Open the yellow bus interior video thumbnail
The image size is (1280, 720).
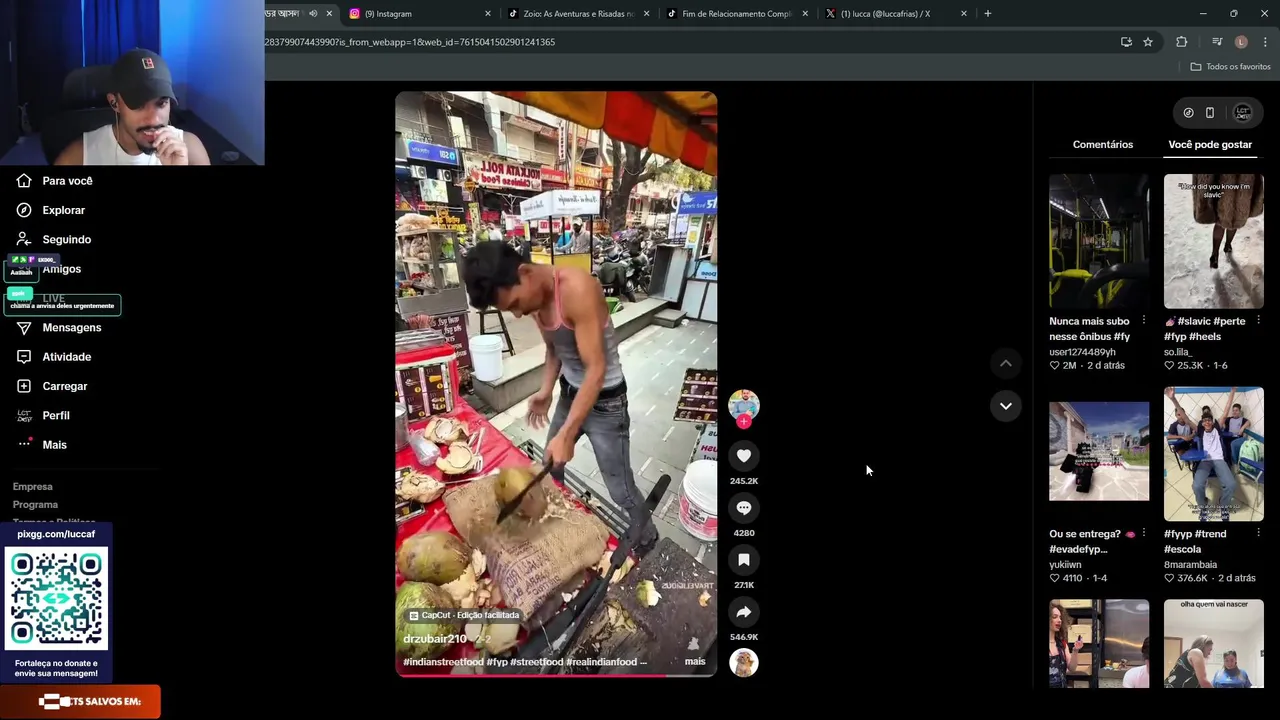click(x=1099, y=241)
